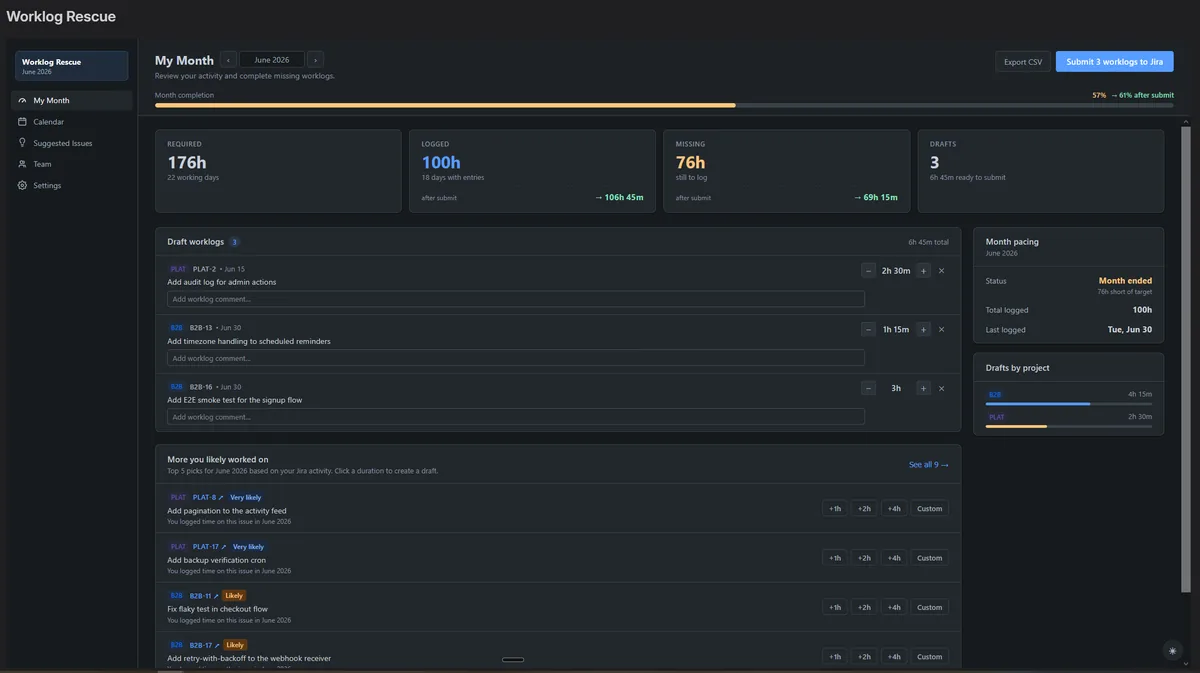Focus B2B-13 worklog comment field

(x=516, y=358)
